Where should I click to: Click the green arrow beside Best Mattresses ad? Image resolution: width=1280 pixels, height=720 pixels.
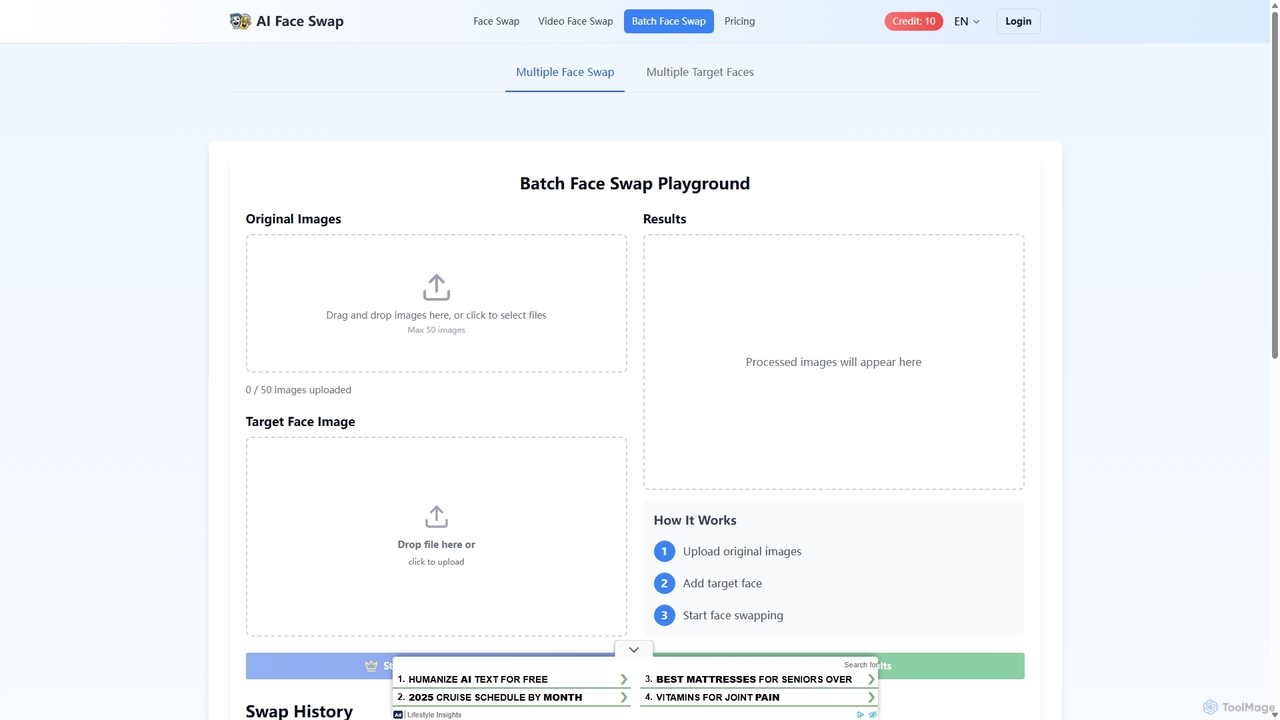click(x=871, y=679)
